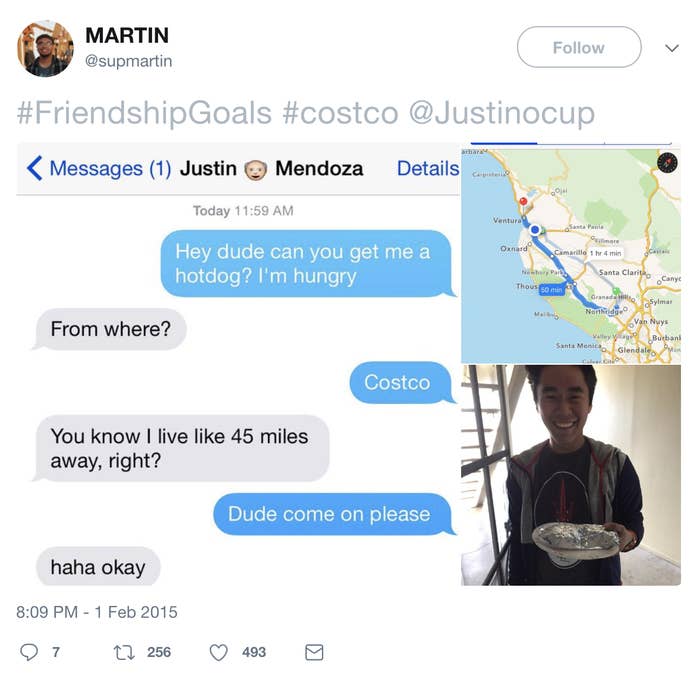Click the red destination pin near Ventura

point(523,201)
